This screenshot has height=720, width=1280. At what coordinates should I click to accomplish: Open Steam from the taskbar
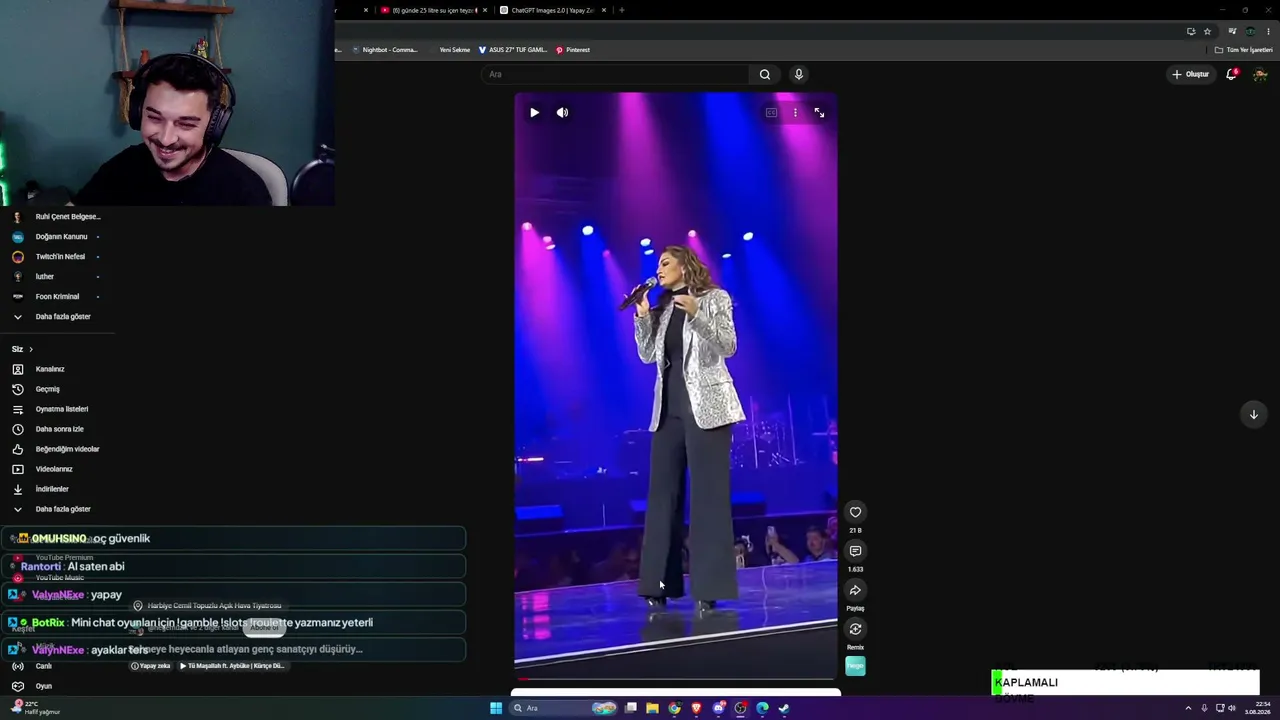784,708
